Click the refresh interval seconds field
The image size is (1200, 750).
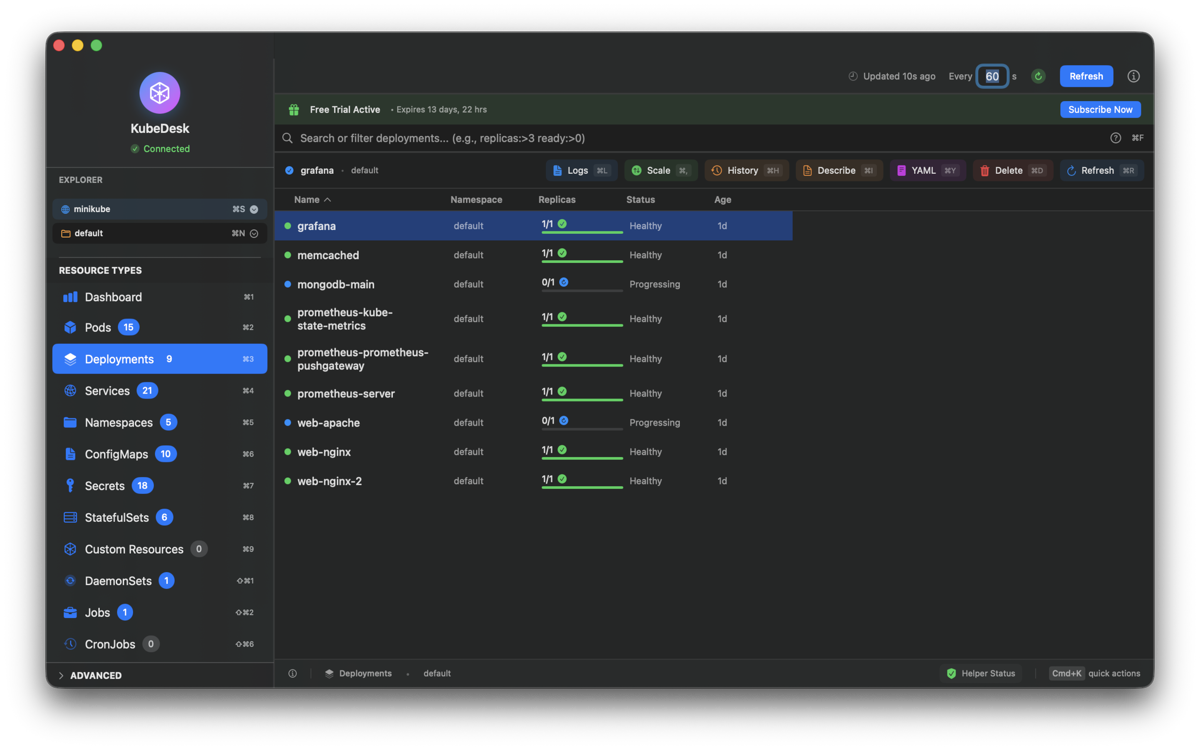992,76
